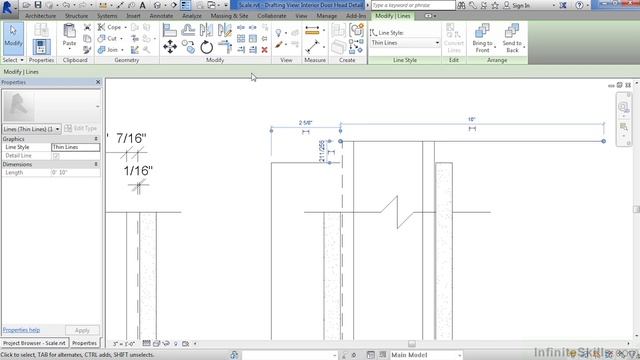This screenshot has height=360, width=640.
Task: Collapse the Graphics section in Properties
Action: [96, 139]
